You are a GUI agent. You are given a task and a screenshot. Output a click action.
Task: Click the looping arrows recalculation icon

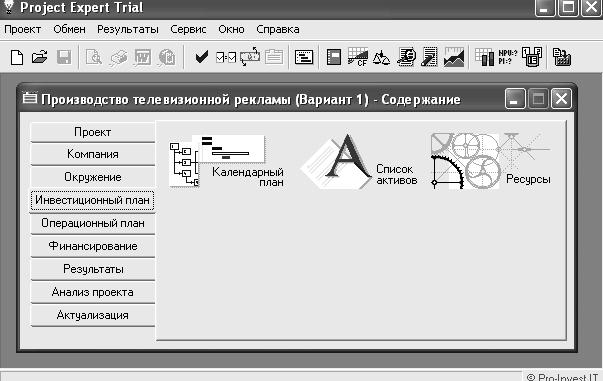coord(250,57)
